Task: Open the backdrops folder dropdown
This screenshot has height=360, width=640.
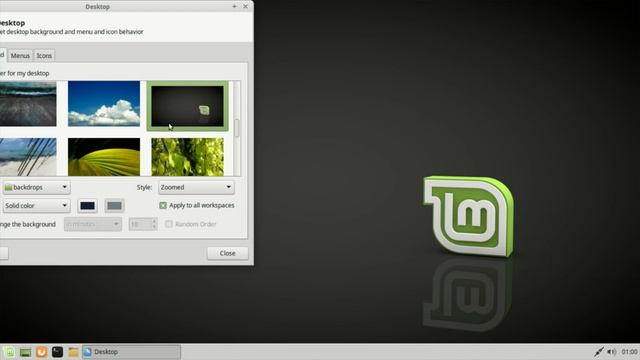Action: [x=36, y=187]
